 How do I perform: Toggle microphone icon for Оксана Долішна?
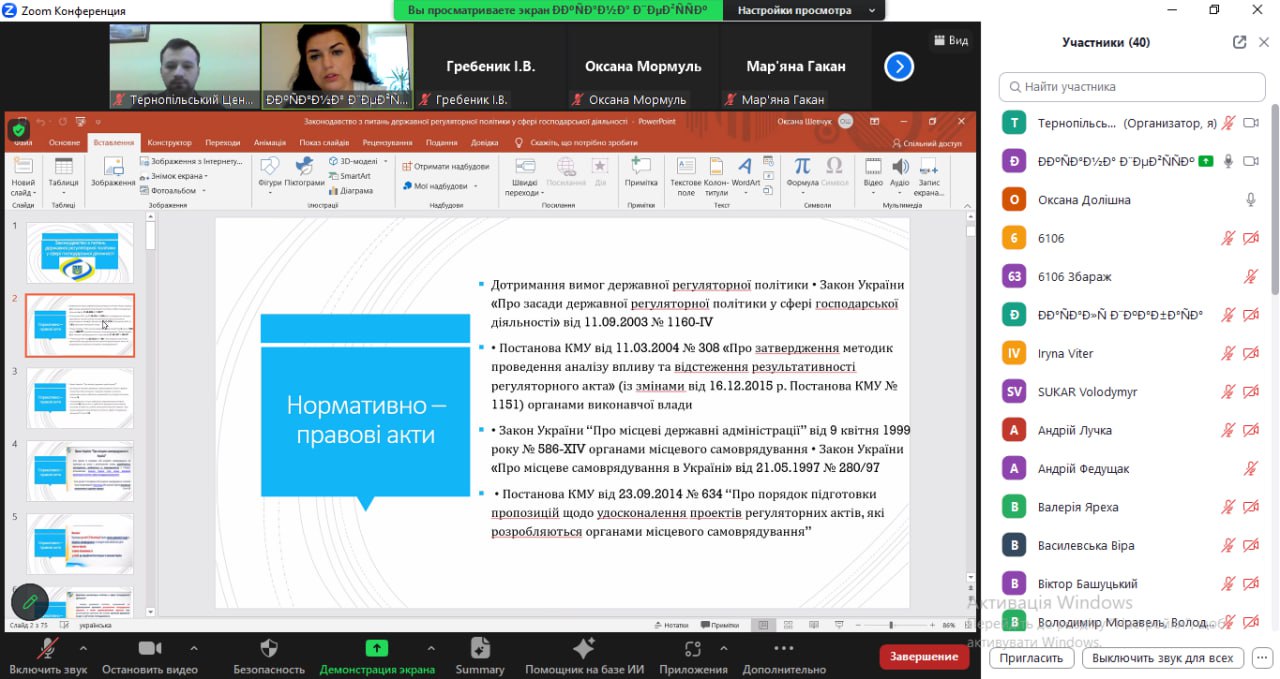1250,200
